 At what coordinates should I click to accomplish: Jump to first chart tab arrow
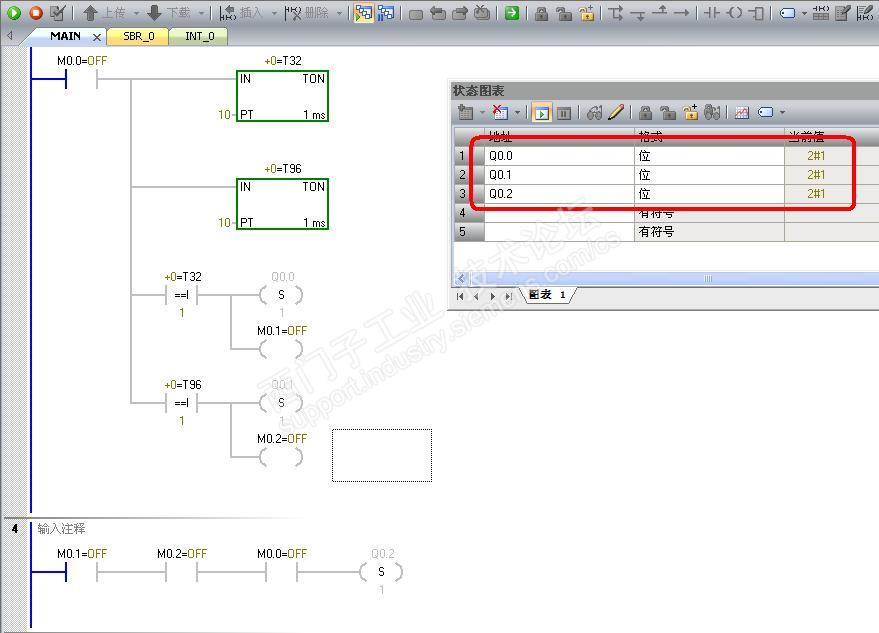460,296
